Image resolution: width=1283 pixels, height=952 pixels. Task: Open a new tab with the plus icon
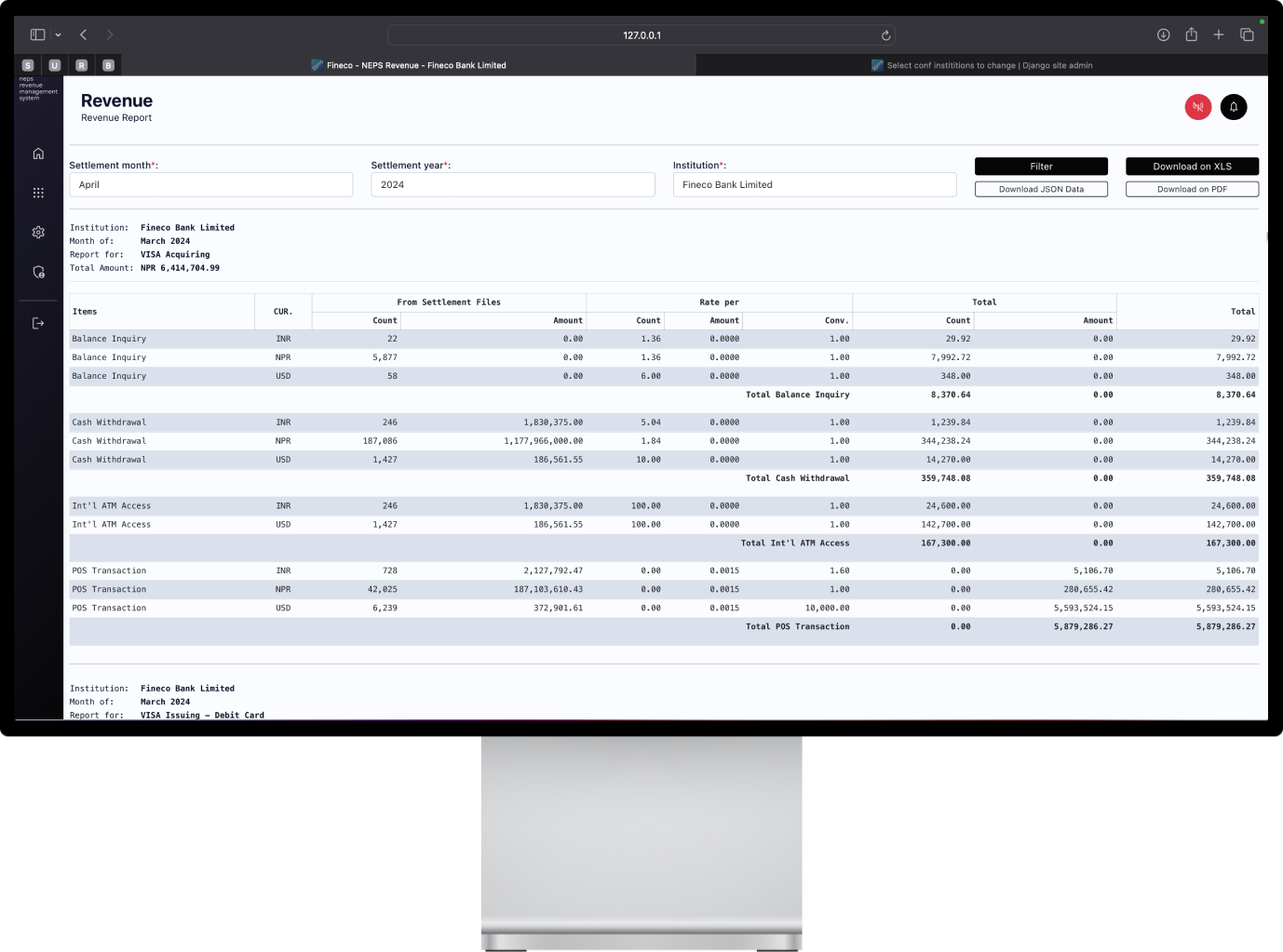[x=1219, y=34]
